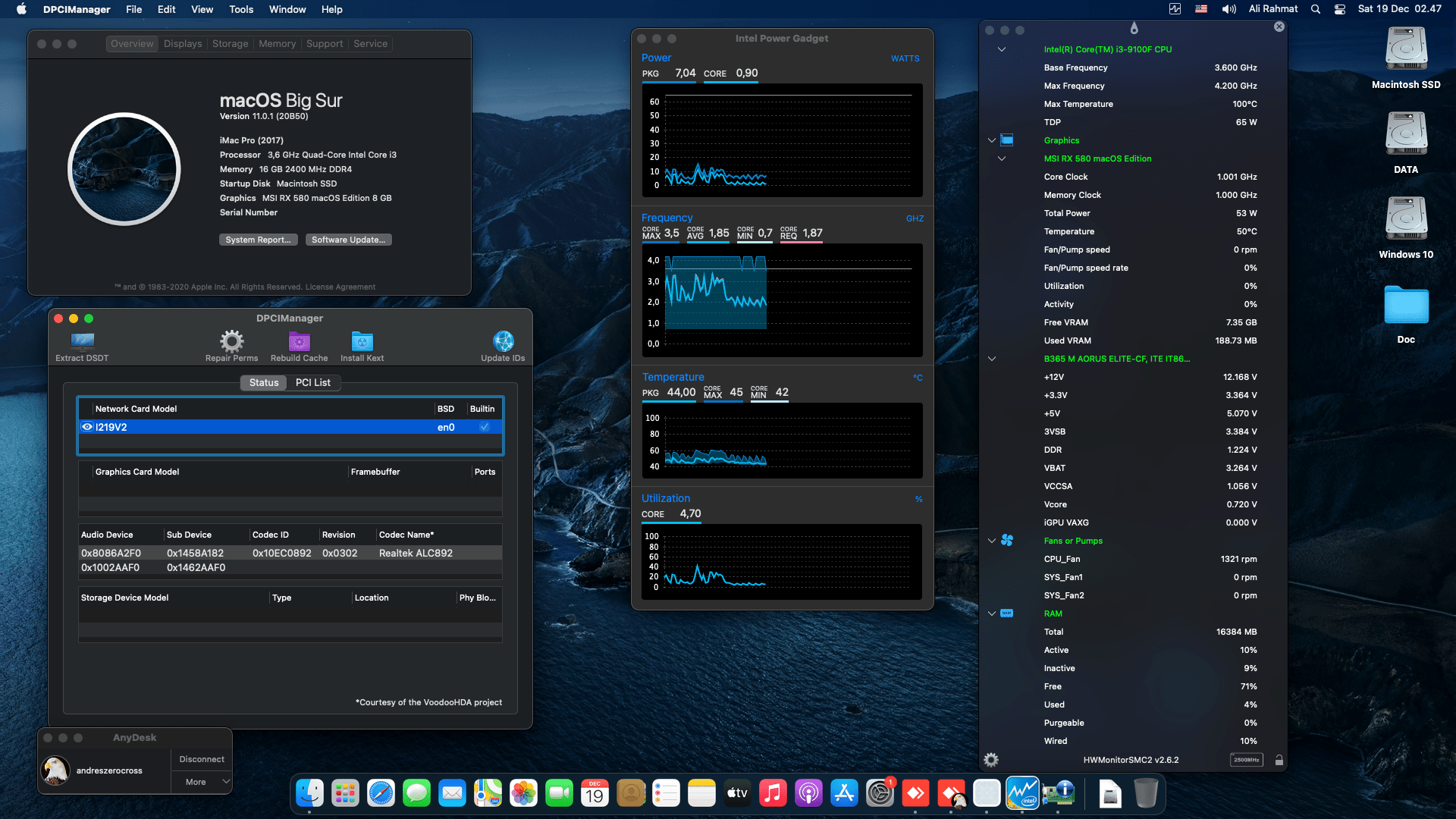
Task: Open the License Agreement link
Action: click(x=340, y=287)
